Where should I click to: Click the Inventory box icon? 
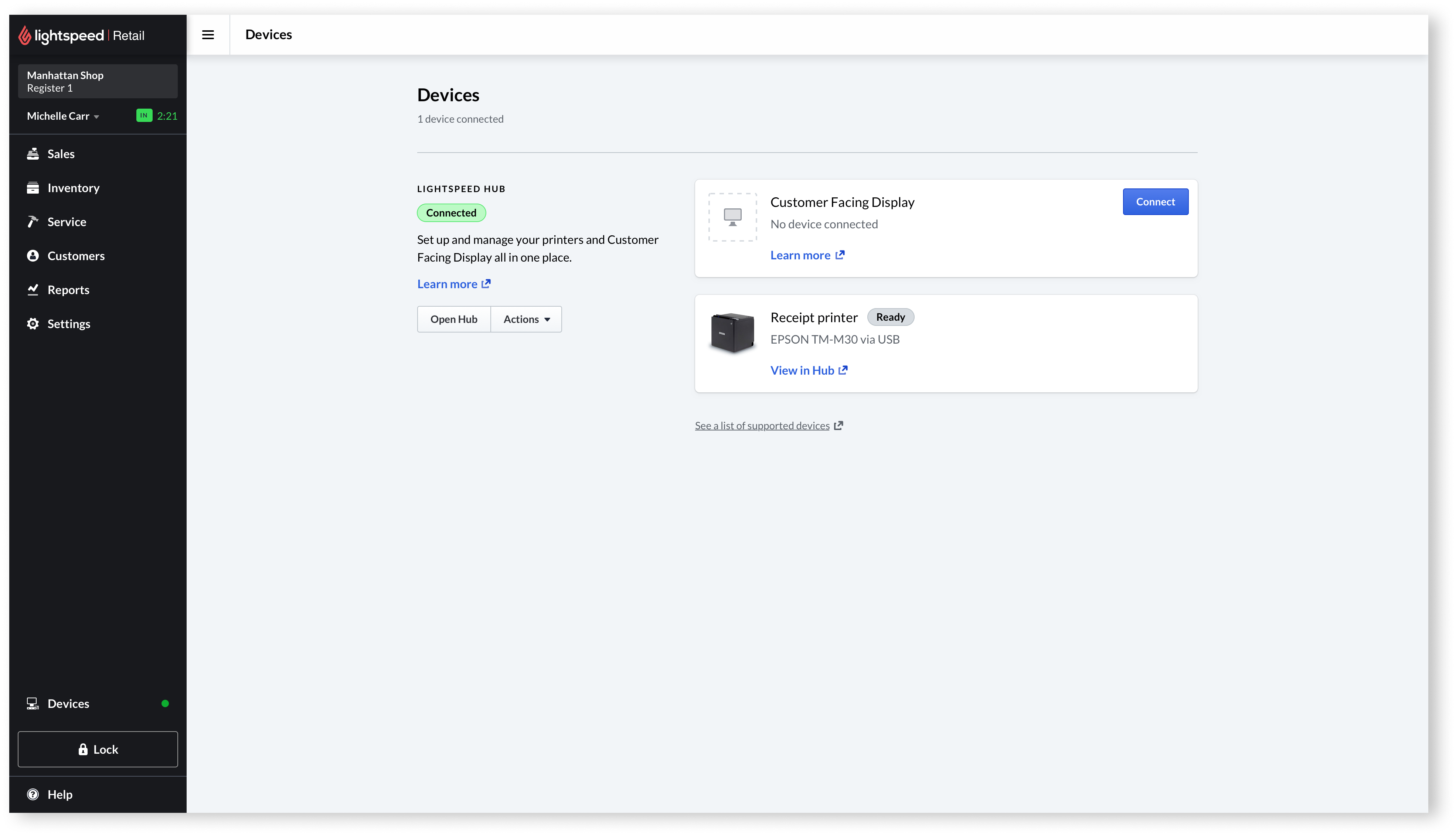pyautogui.click(x=33, y=188)
